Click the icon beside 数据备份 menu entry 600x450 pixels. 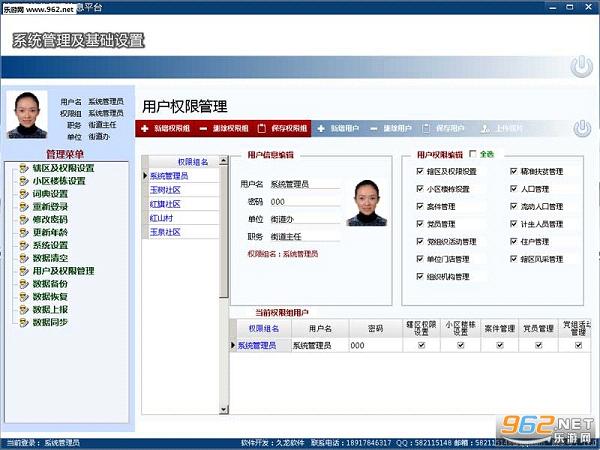click(24, 284)
